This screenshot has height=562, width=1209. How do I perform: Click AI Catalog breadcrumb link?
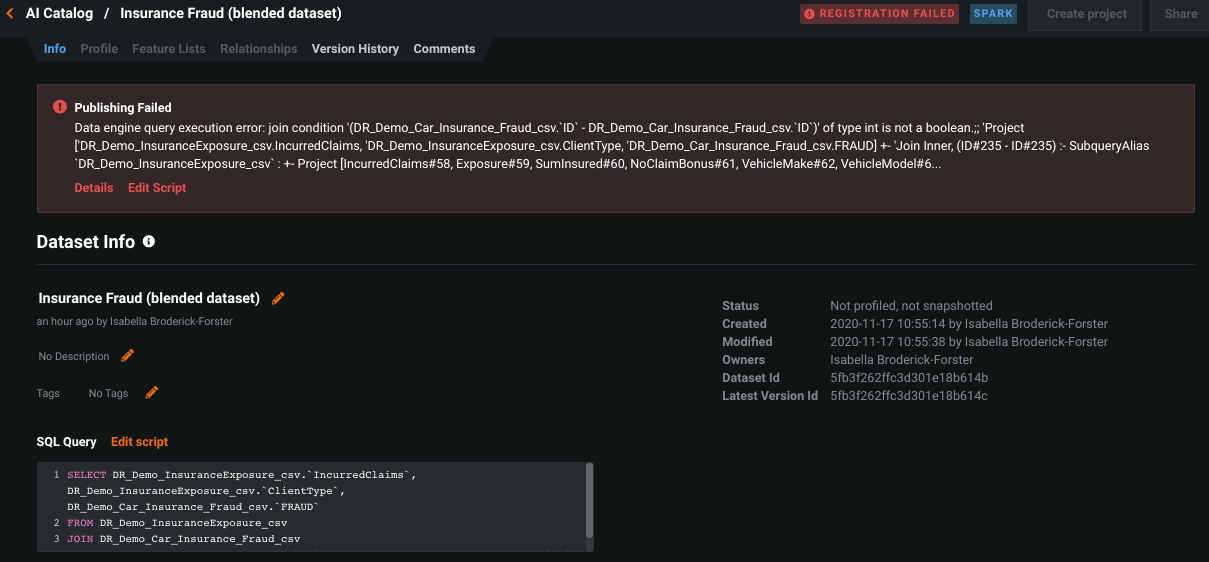[59, 14]
